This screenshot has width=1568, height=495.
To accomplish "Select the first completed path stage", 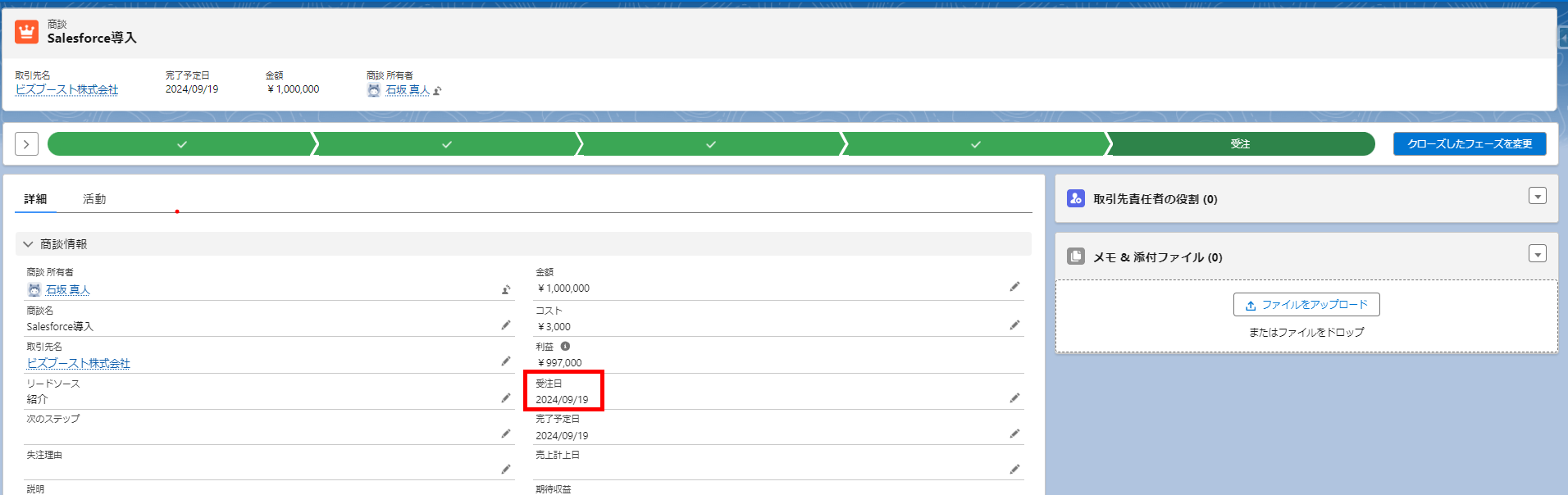I will [180, 144].
